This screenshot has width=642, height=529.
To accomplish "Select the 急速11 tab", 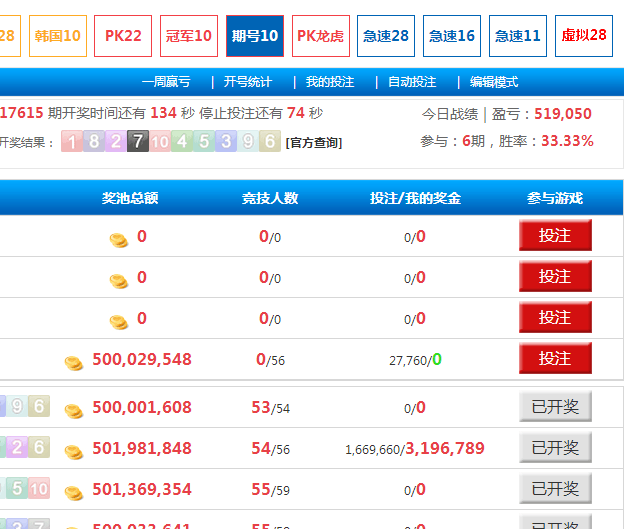I will coord(518,36).
